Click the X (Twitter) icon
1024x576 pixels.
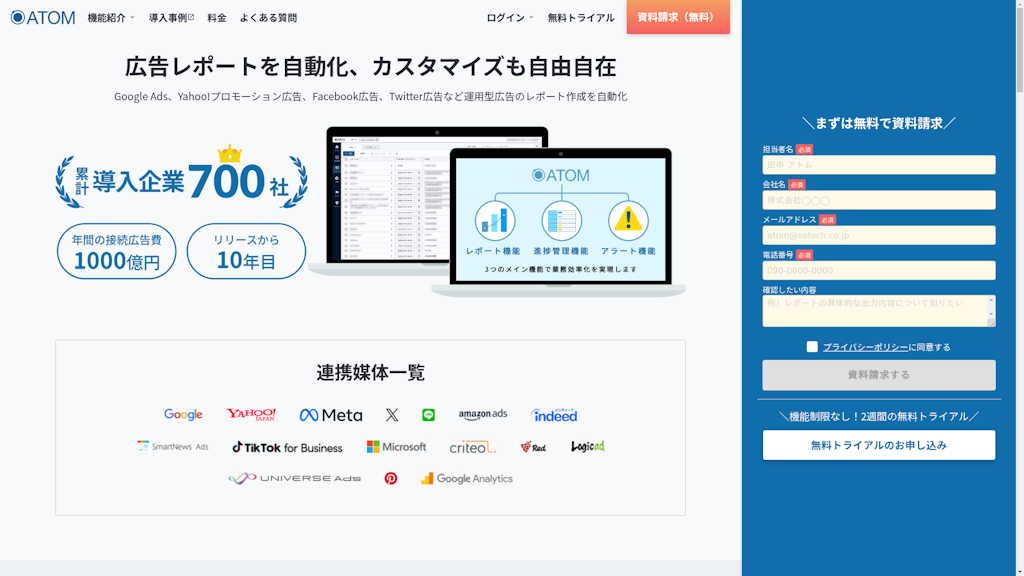pyautogui.click(x=392, y=415)
